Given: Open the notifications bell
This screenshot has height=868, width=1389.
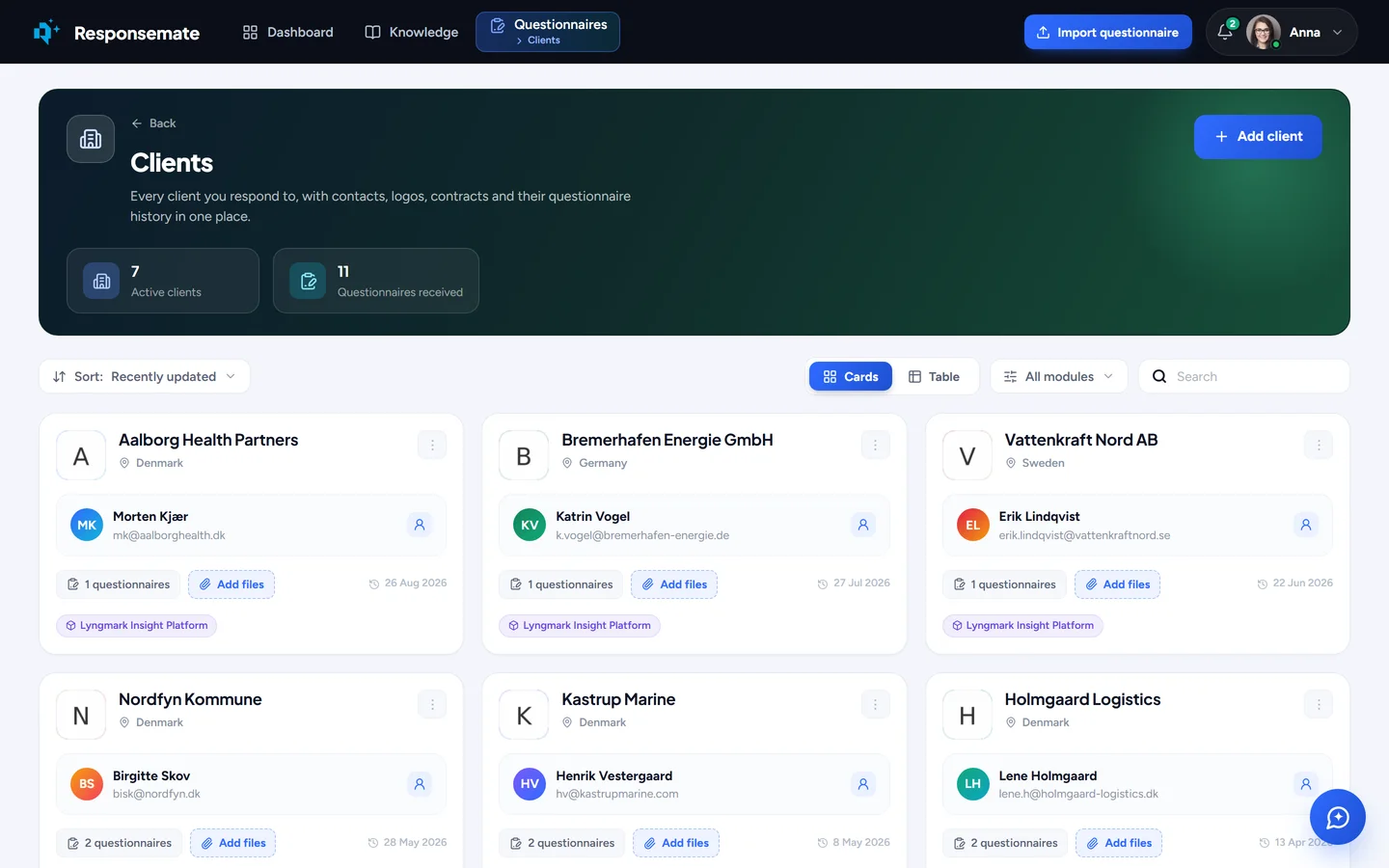Looking at the screenshot, I should 1225,32.
